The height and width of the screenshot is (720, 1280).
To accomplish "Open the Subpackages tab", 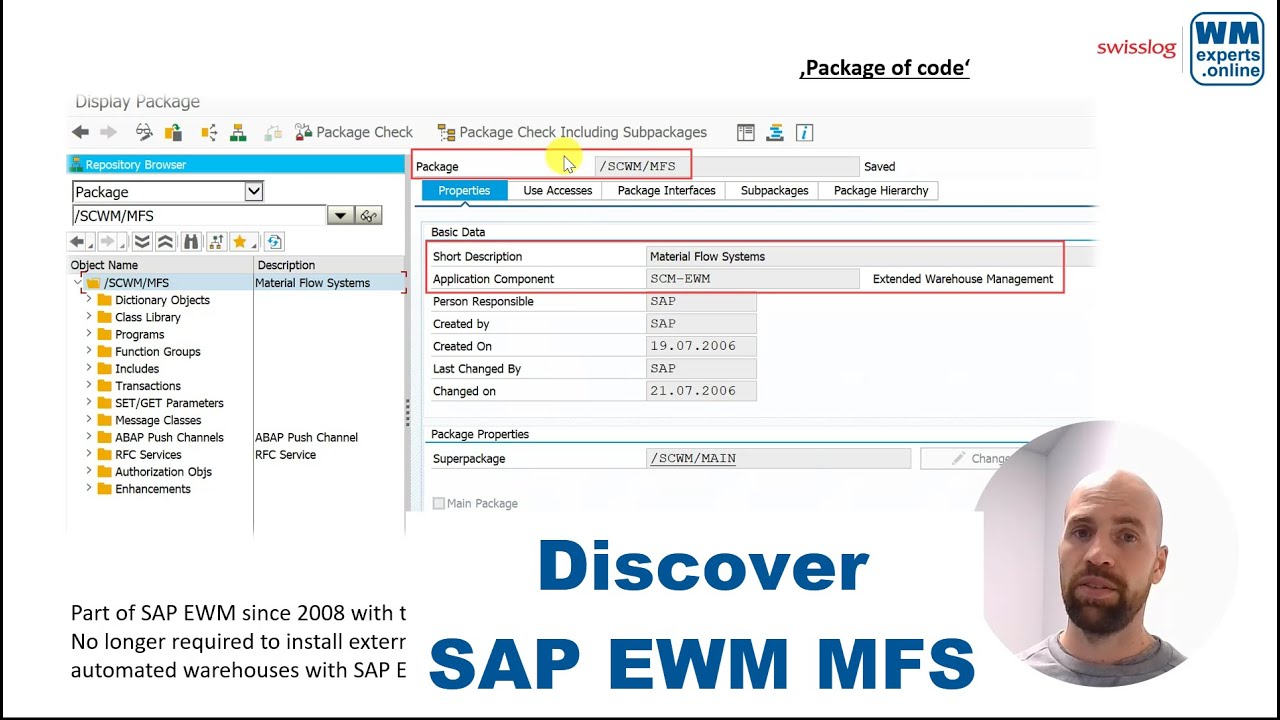I will (774, 190).
